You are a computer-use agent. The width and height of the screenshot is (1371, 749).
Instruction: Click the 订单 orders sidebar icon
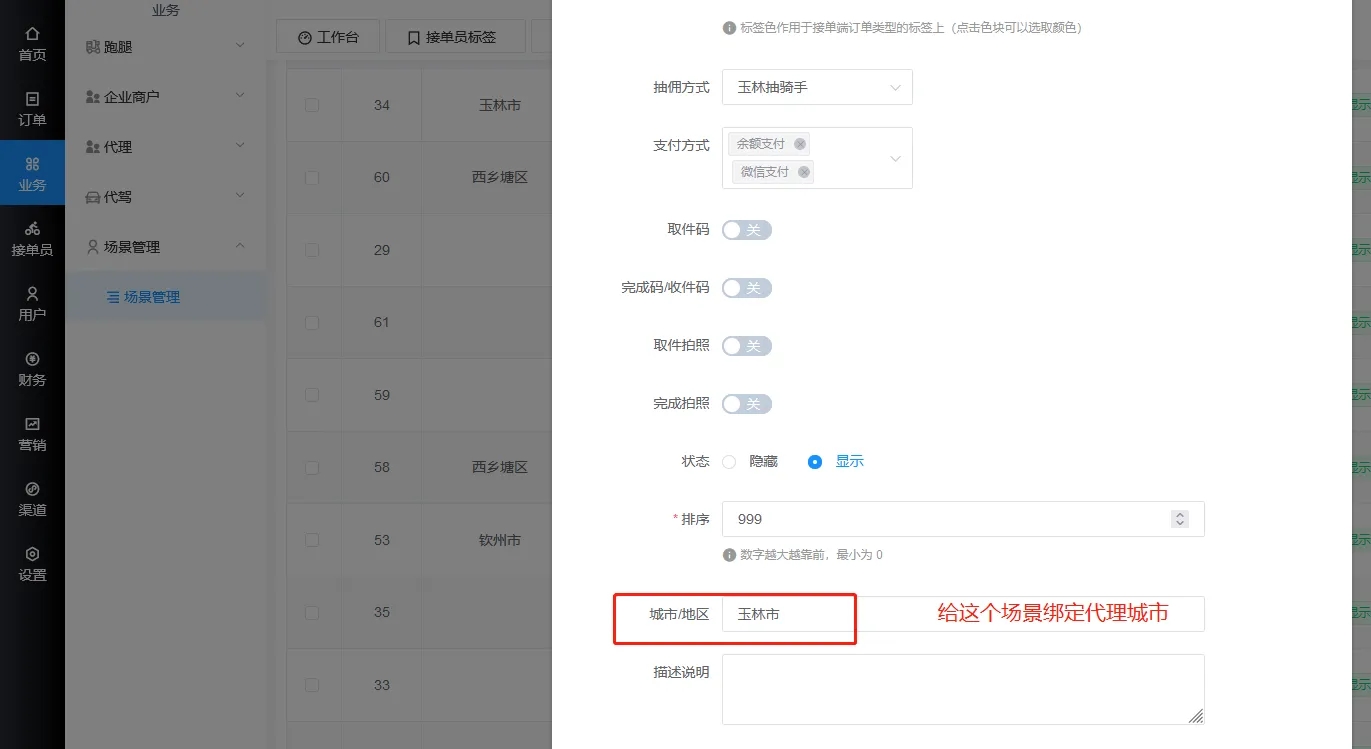click(x=32, y=109)
